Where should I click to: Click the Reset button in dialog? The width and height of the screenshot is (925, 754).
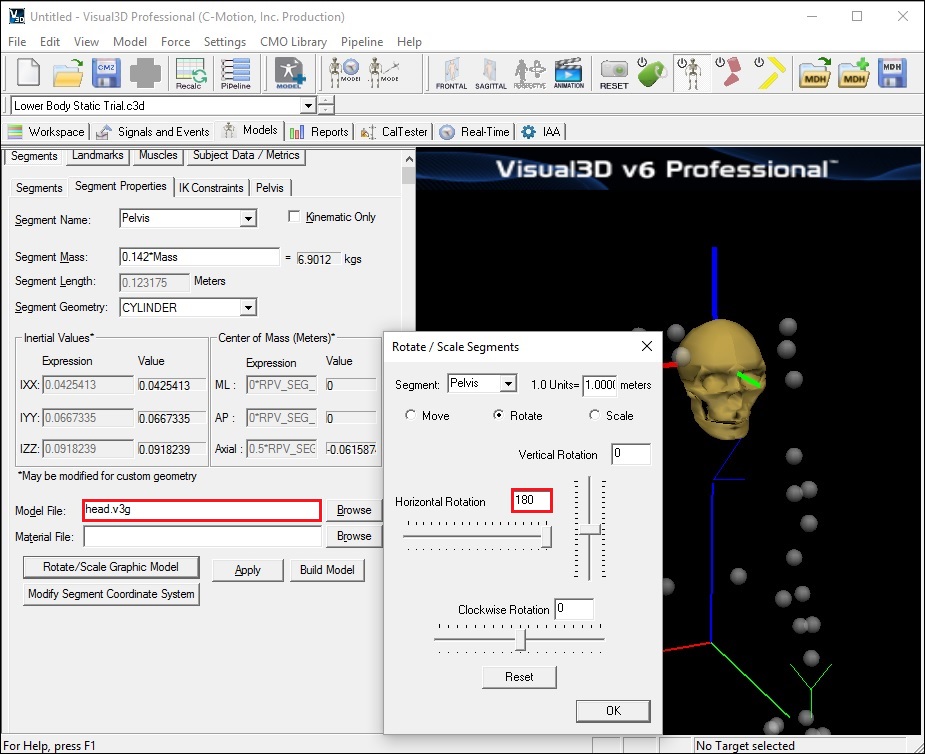519,677
